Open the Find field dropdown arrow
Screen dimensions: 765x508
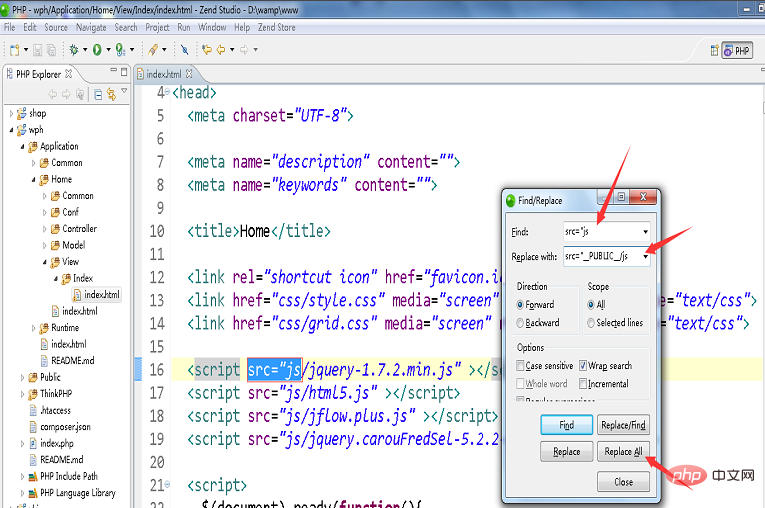(645, 232)
